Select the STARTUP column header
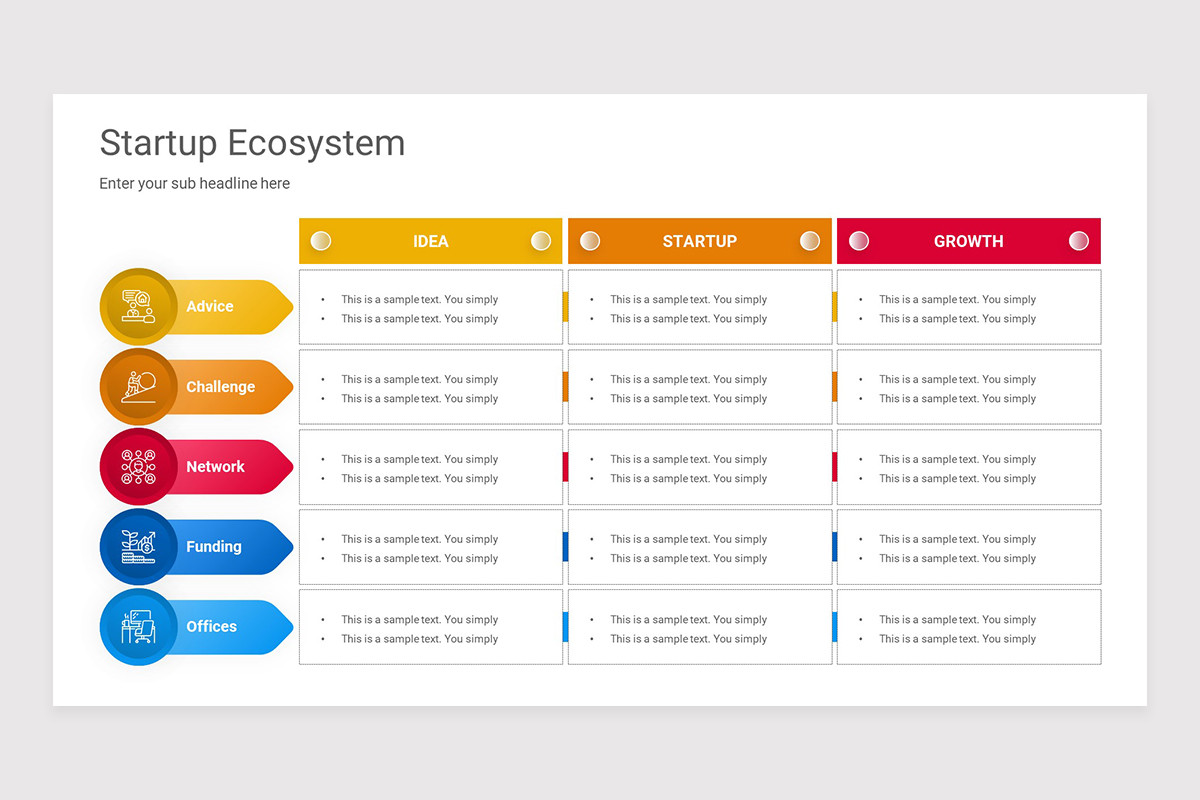The image size is (1200, 800). tap(700, 241)
